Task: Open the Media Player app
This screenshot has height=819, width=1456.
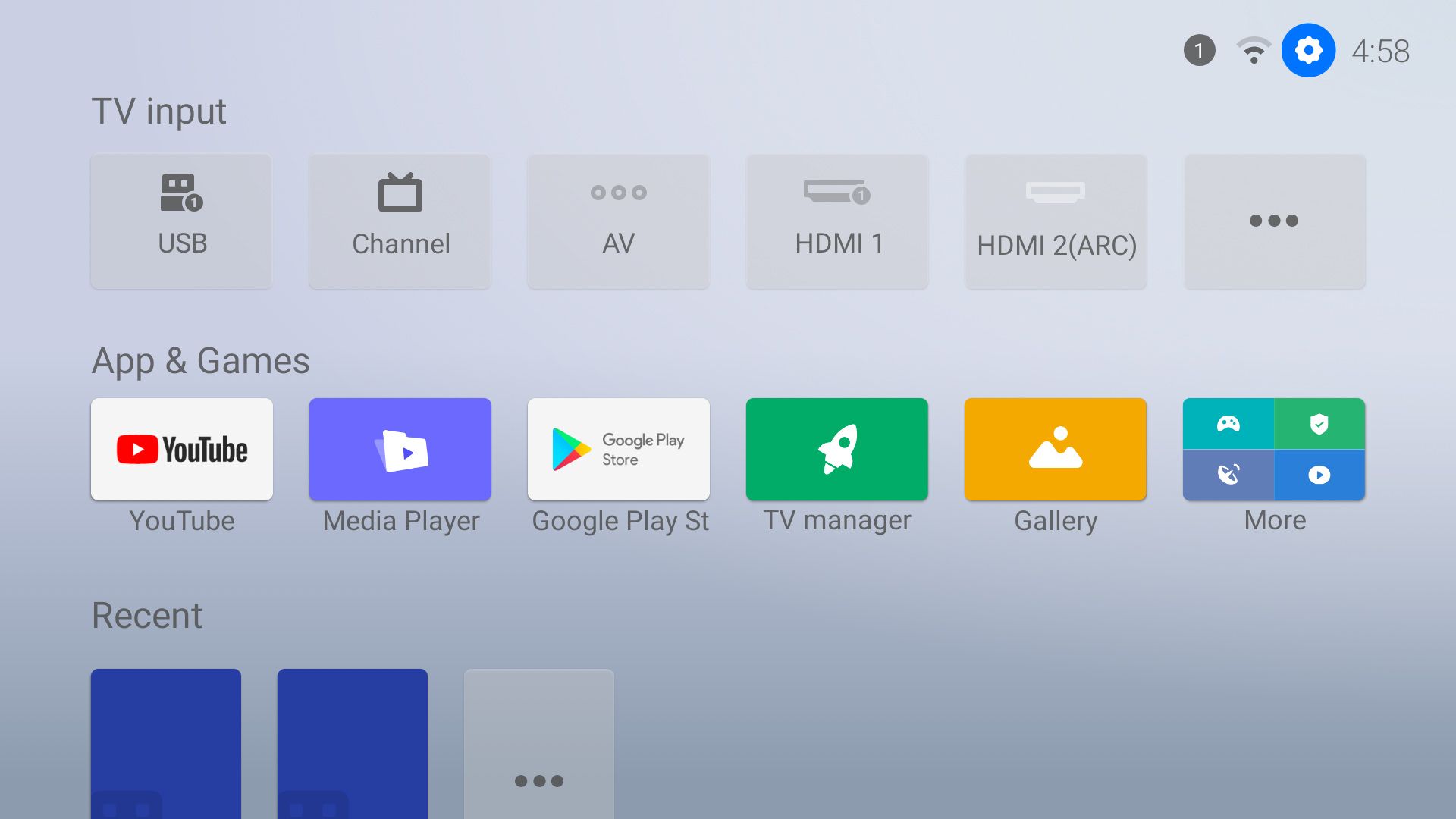Action: point(400,449)
